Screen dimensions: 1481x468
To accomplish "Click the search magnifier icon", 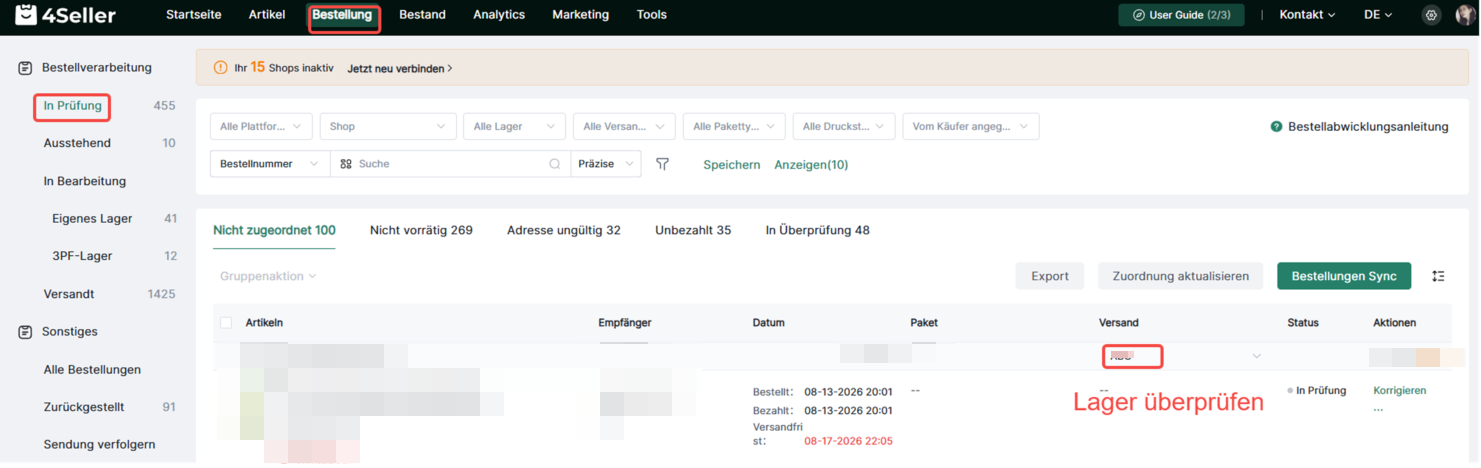I will (x=555, y=164).
